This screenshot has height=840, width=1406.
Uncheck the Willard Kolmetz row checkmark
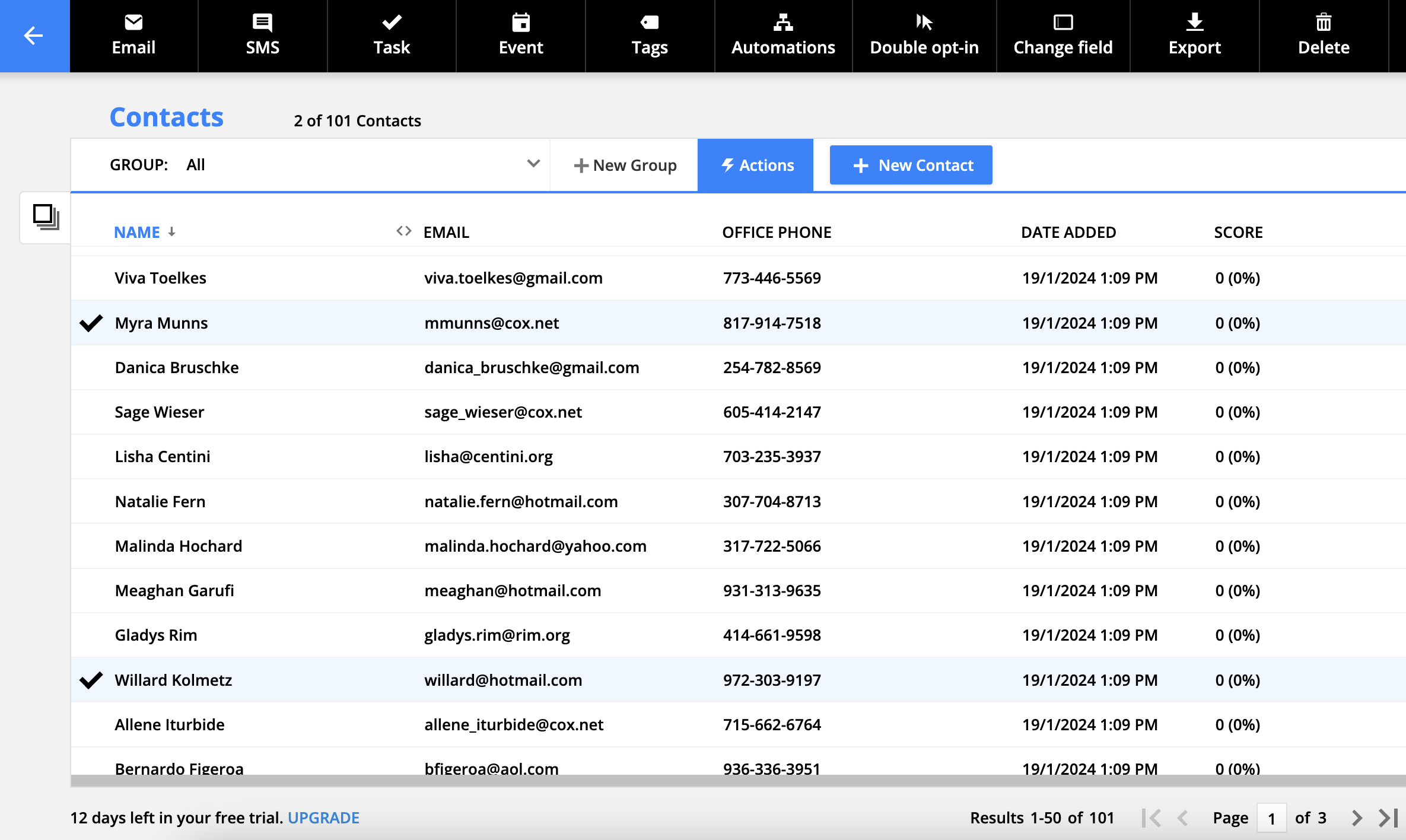pyautogui.click(x=91, y=680)
